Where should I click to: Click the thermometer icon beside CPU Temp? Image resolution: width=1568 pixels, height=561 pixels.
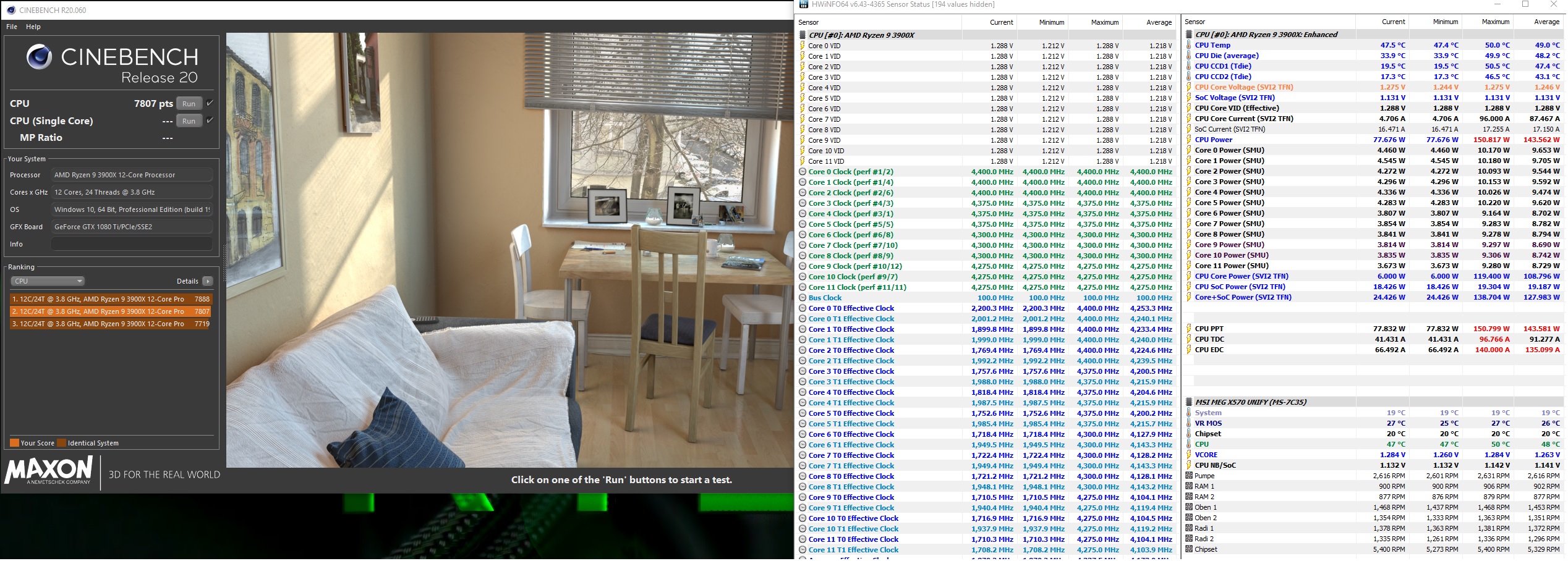point(1189,45)
